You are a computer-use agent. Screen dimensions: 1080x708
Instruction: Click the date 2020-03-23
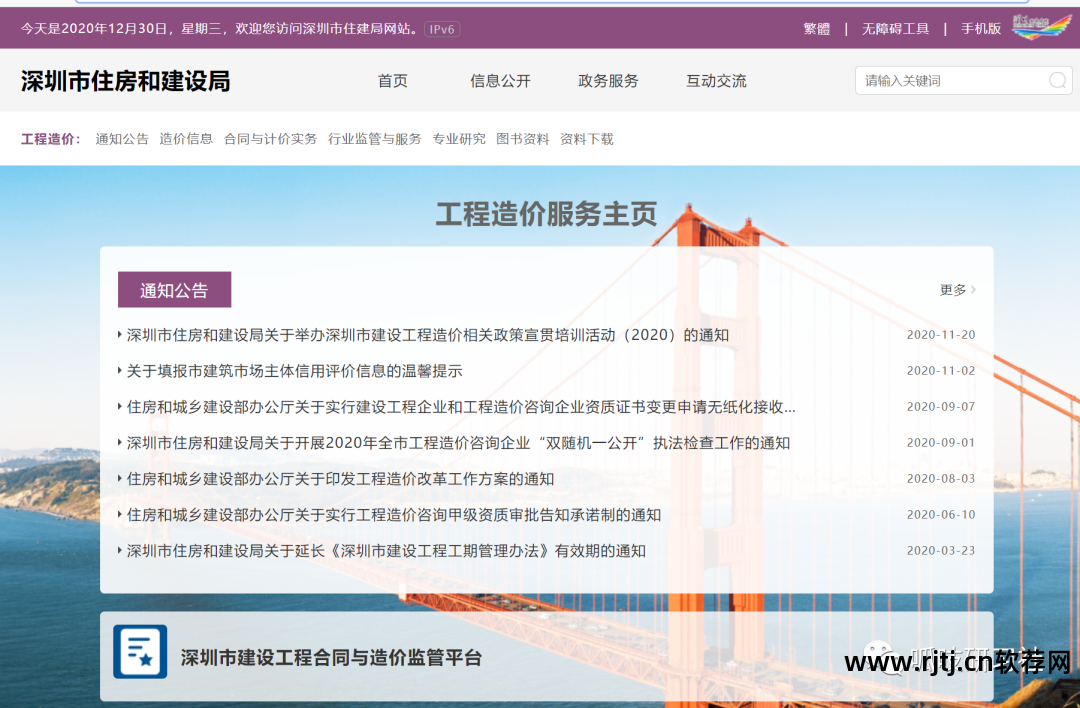(x=941, y=550)
